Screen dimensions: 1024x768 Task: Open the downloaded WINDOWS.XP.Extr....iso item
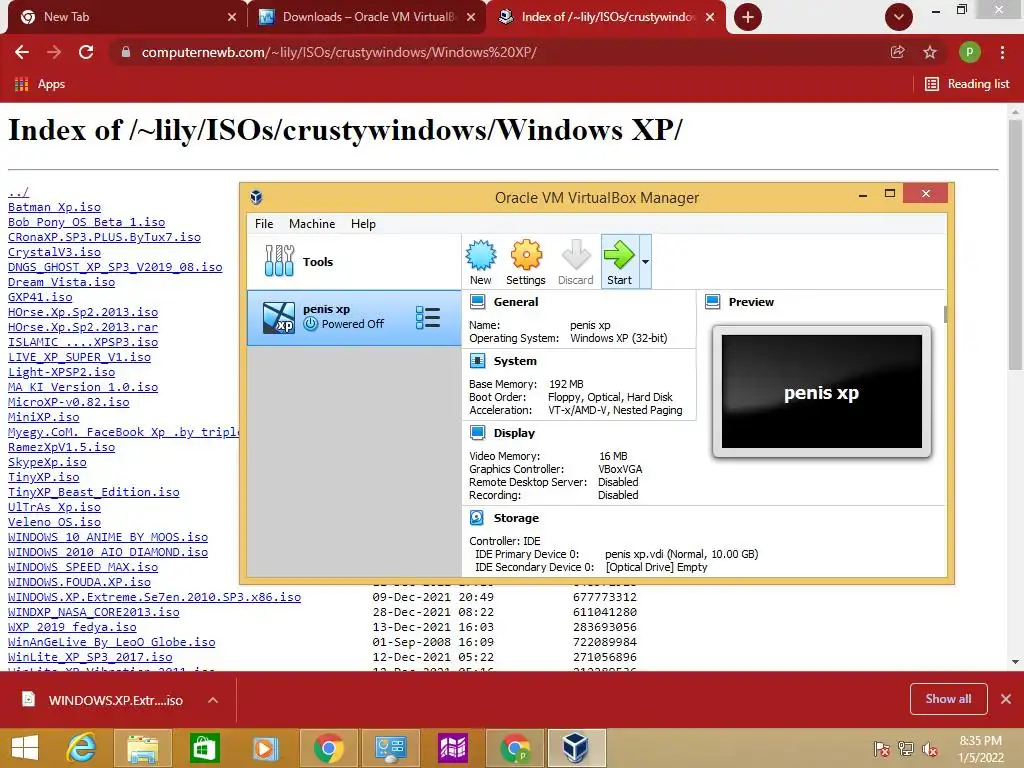[x=104, y=700]
